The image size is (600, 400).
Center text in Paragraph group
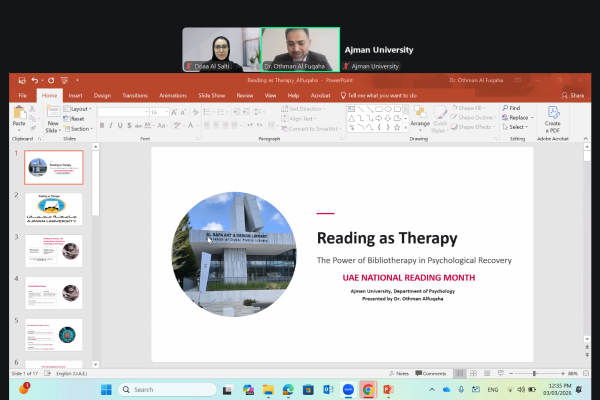[216, 125]
